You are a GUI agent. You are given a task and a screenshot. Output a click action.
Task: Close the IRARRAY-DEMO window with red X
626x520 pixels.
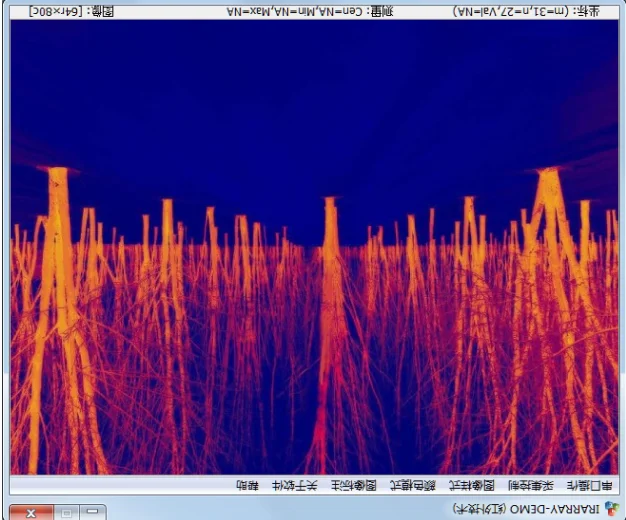point(31,512)
